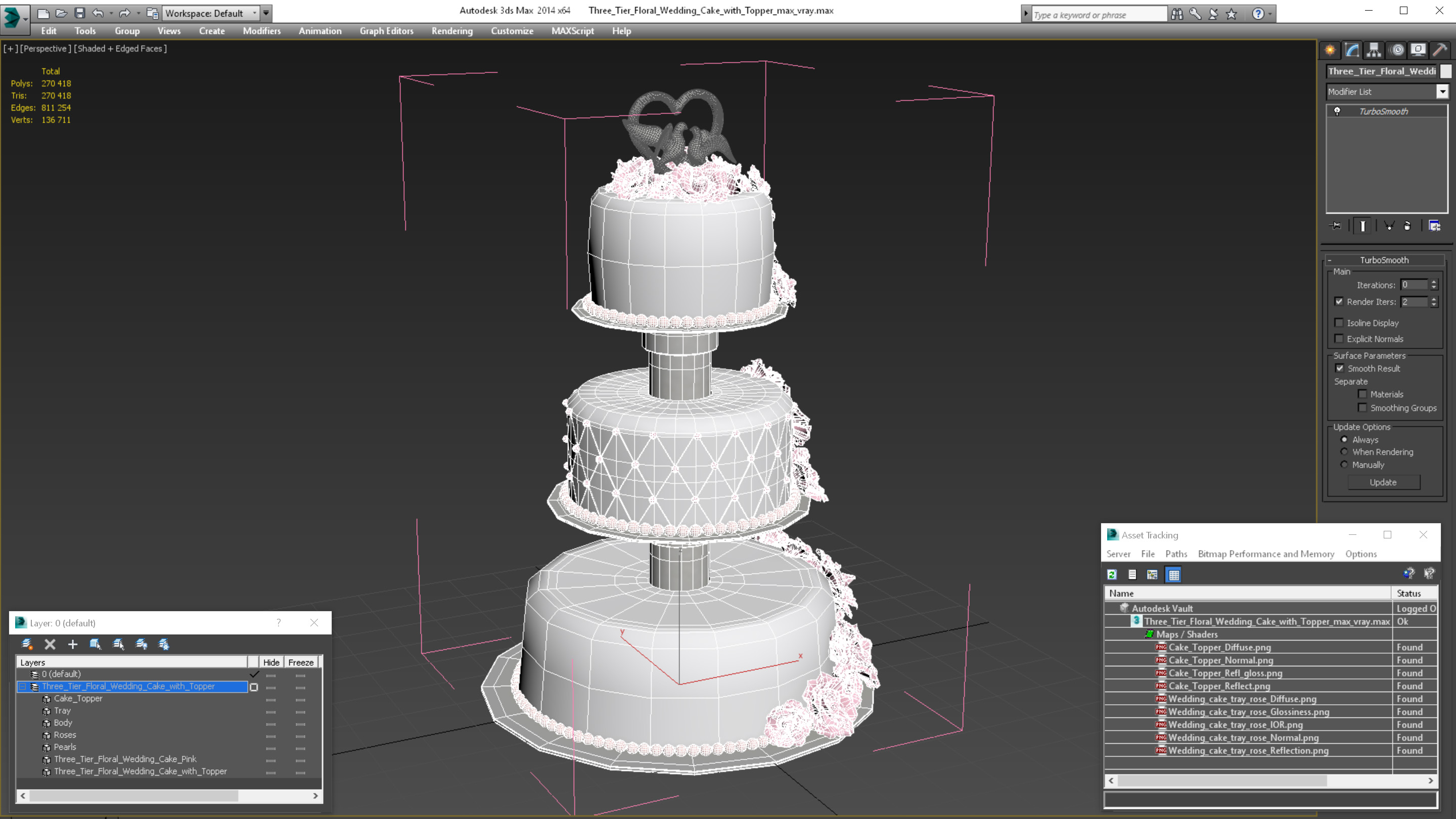Toggle TurboSmooth modifier lightbulb icon
This screenshot has height=819, width=1456.
1337,111
